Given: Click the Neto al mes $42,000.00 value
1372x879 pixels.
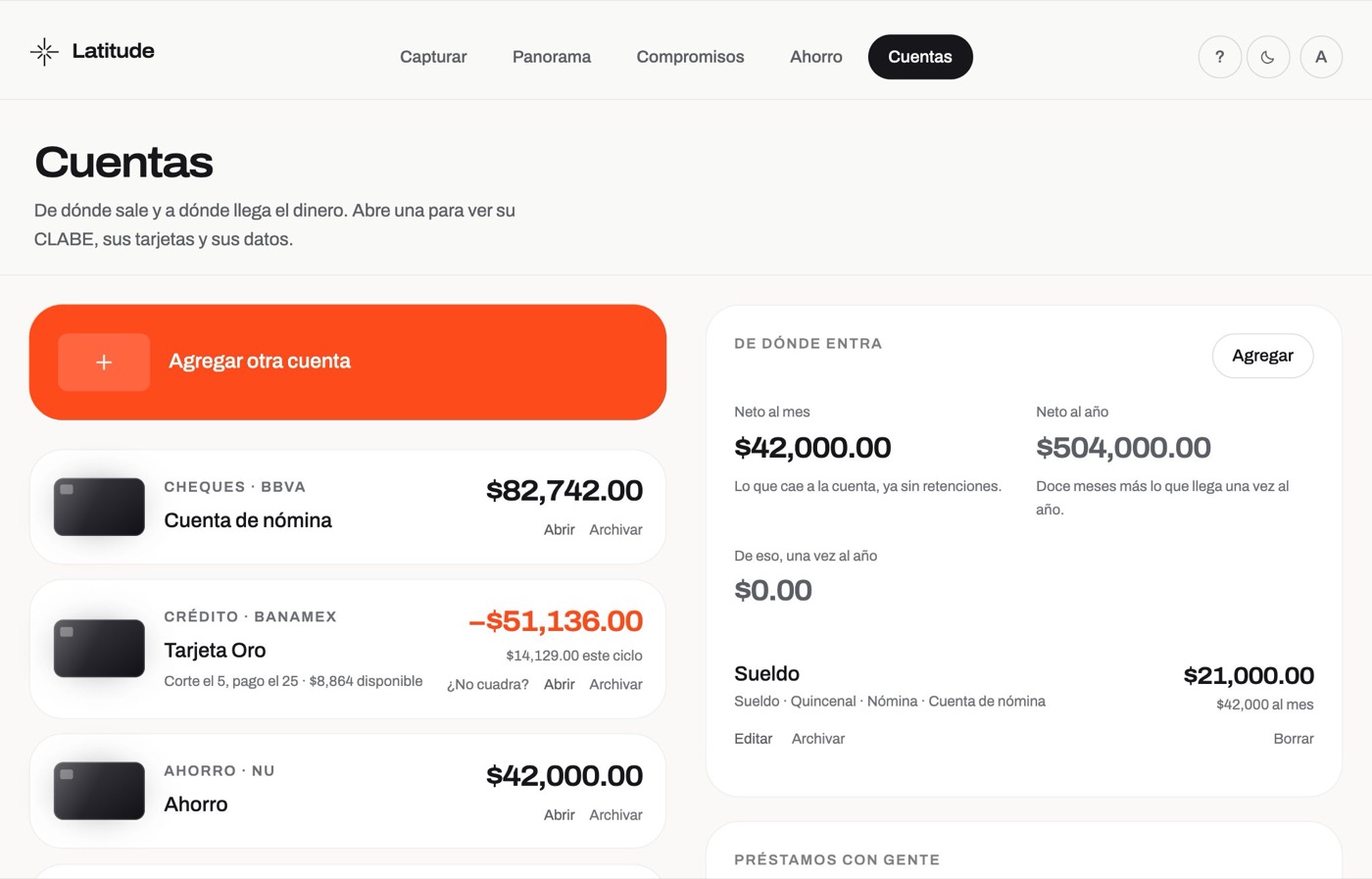Looking at the screenshot, I should pos(812,448).
